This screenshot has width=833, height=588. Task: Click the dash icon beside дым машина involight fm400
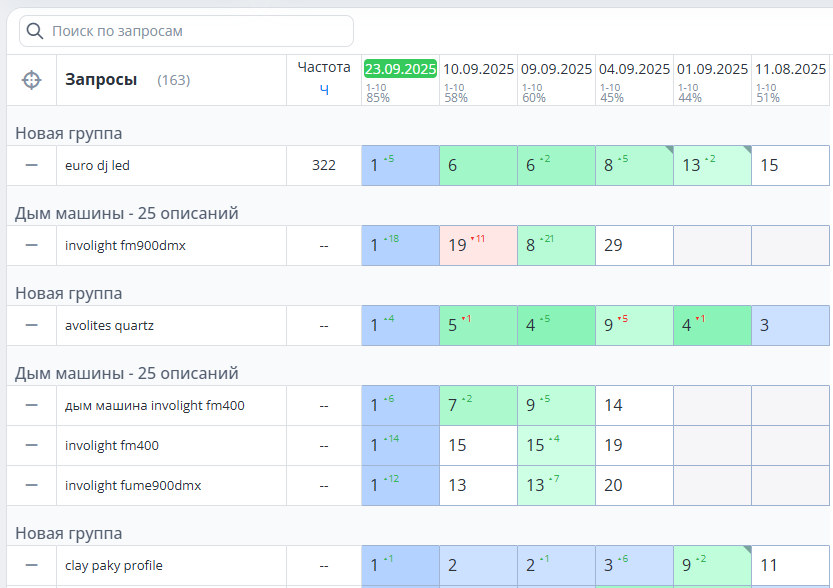(31, 405)
